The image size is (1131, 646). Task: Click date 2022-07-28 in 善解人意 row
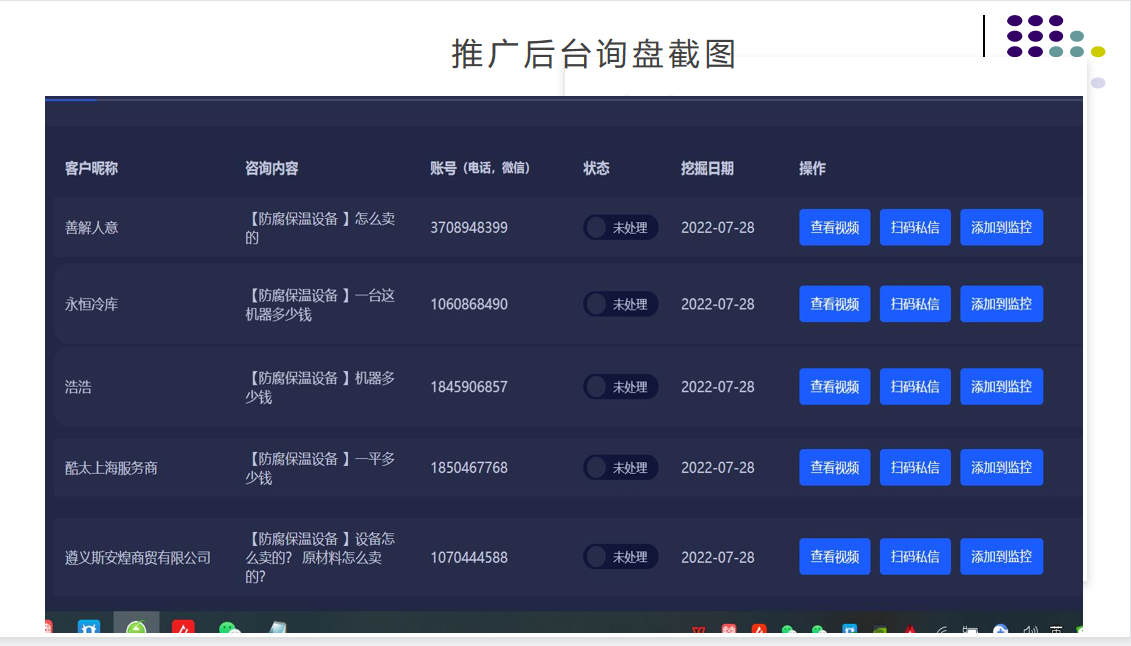pos(718,228)
